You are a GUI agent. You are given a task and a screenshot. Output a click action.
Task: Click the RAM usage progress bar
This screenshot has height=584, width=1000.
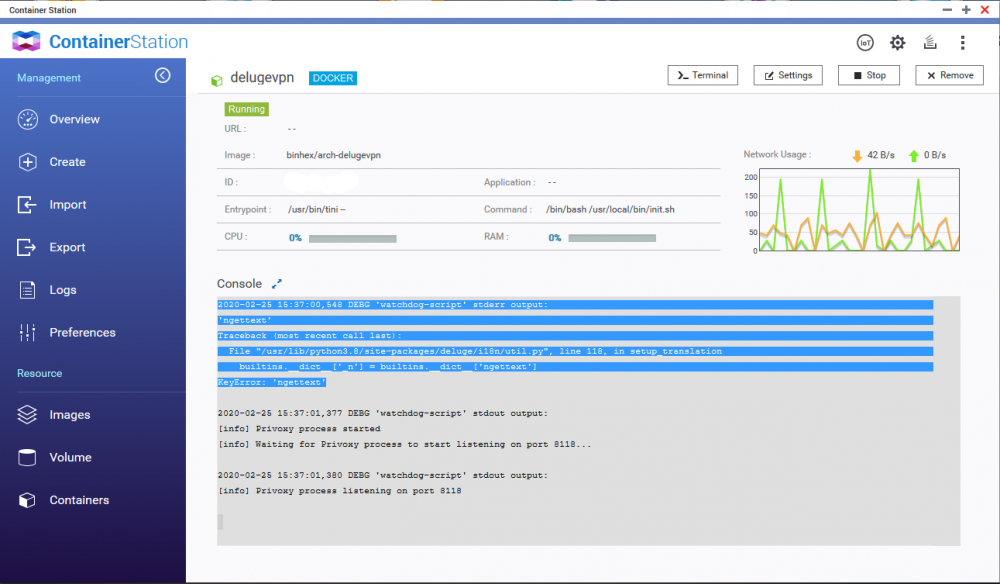tap(612, 238)
